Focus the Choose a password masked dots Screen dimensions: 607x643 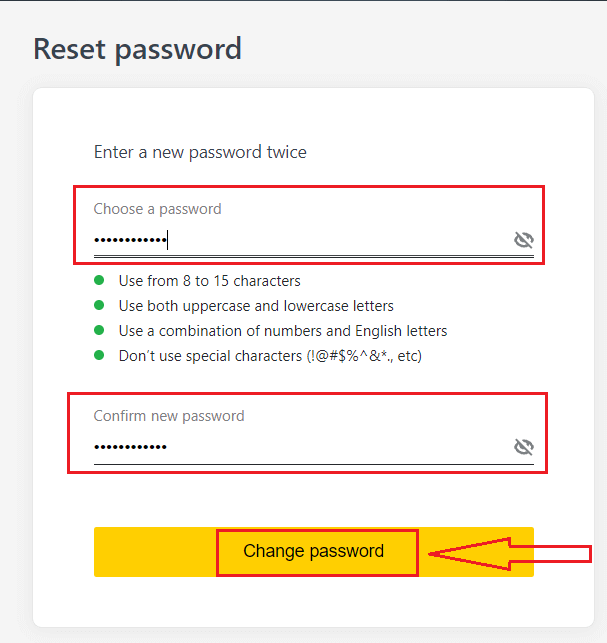coord(130,240)
